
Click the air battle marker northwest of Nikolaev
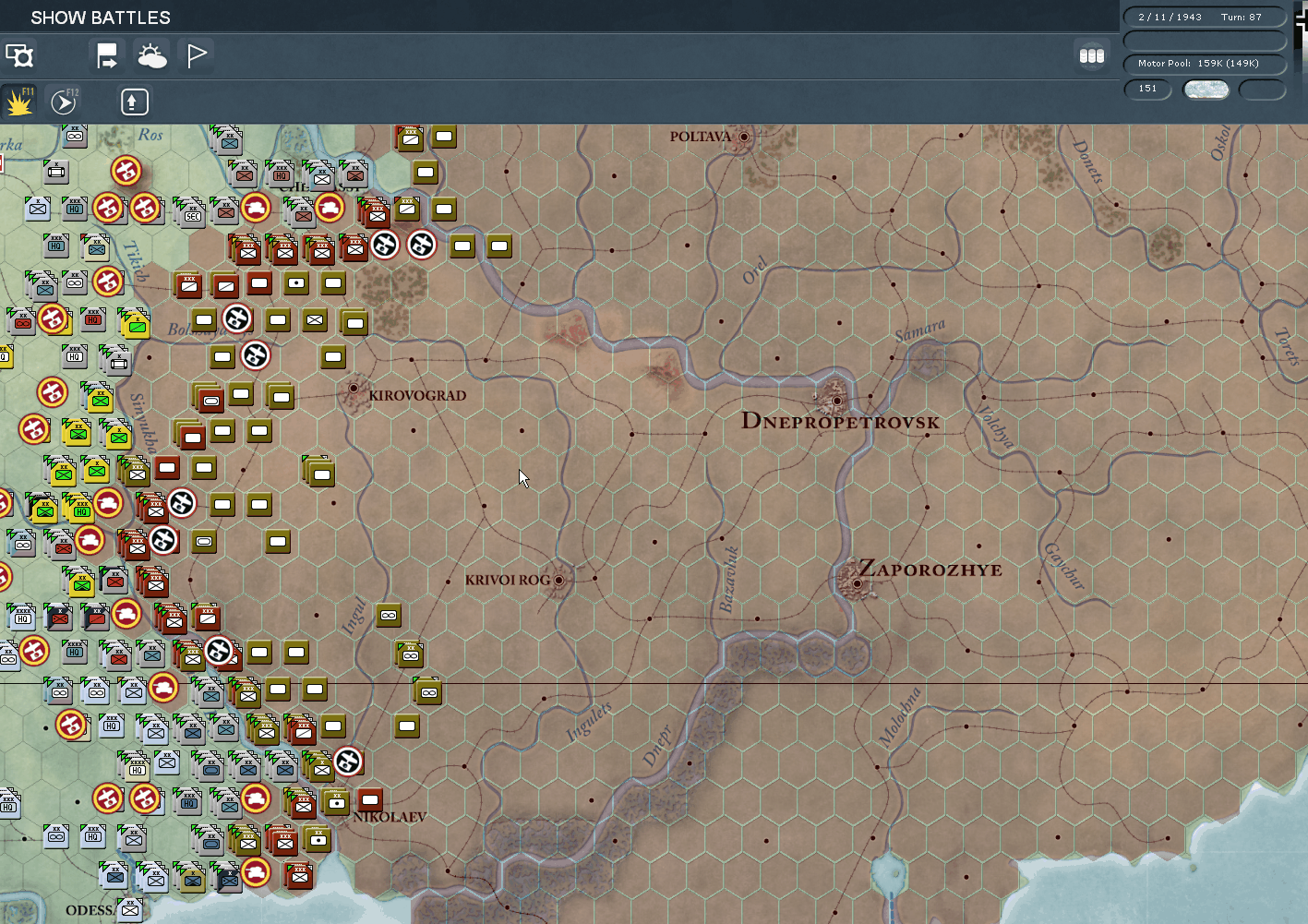pos(347,762)
